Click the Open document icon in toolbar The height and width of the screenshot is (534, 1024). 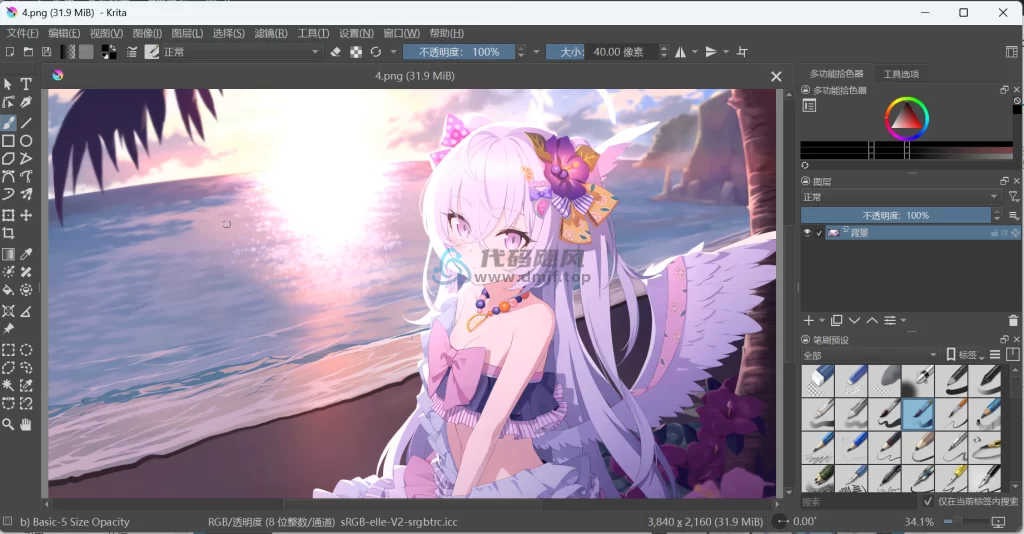click(x=28, y=52)
